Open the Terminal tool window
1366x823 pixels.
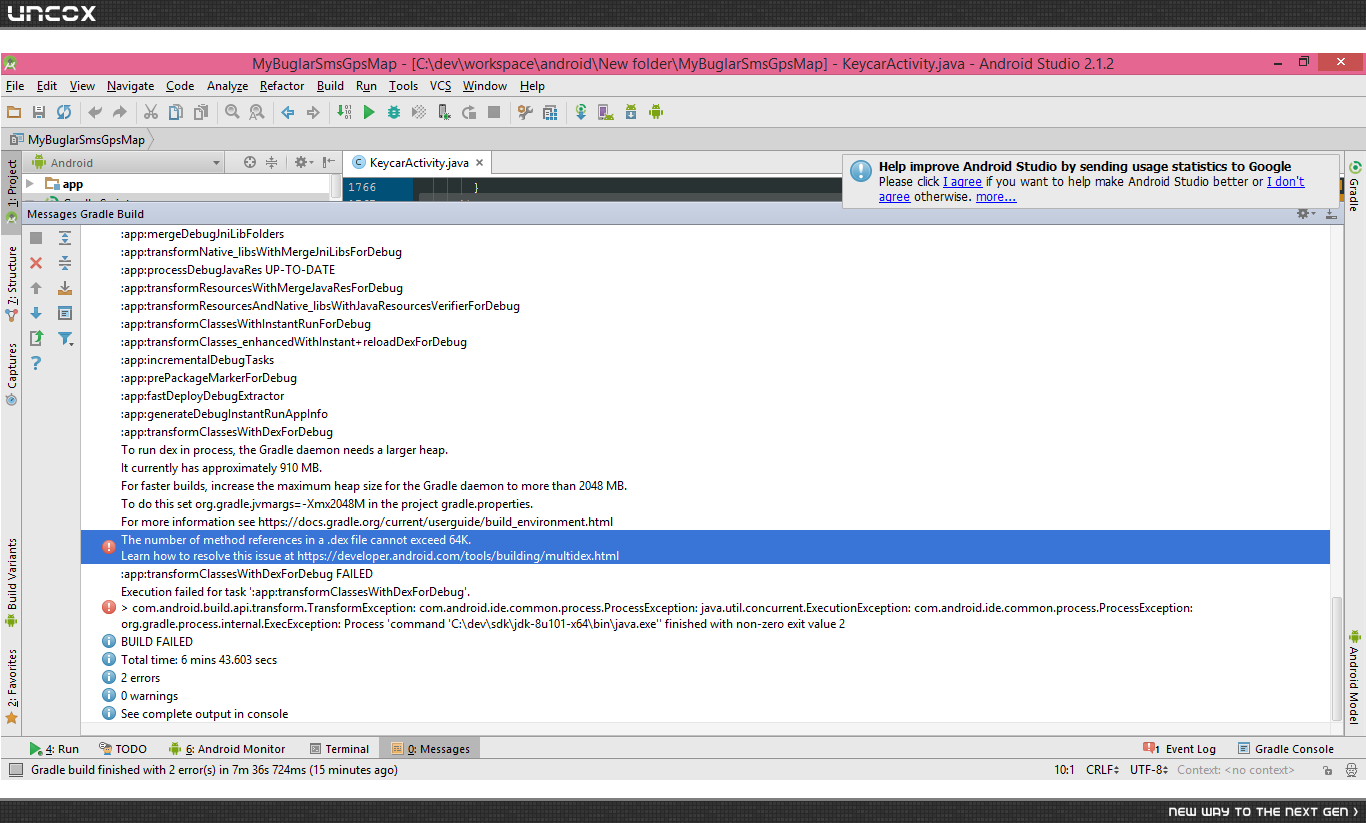(x=340, y=749)
